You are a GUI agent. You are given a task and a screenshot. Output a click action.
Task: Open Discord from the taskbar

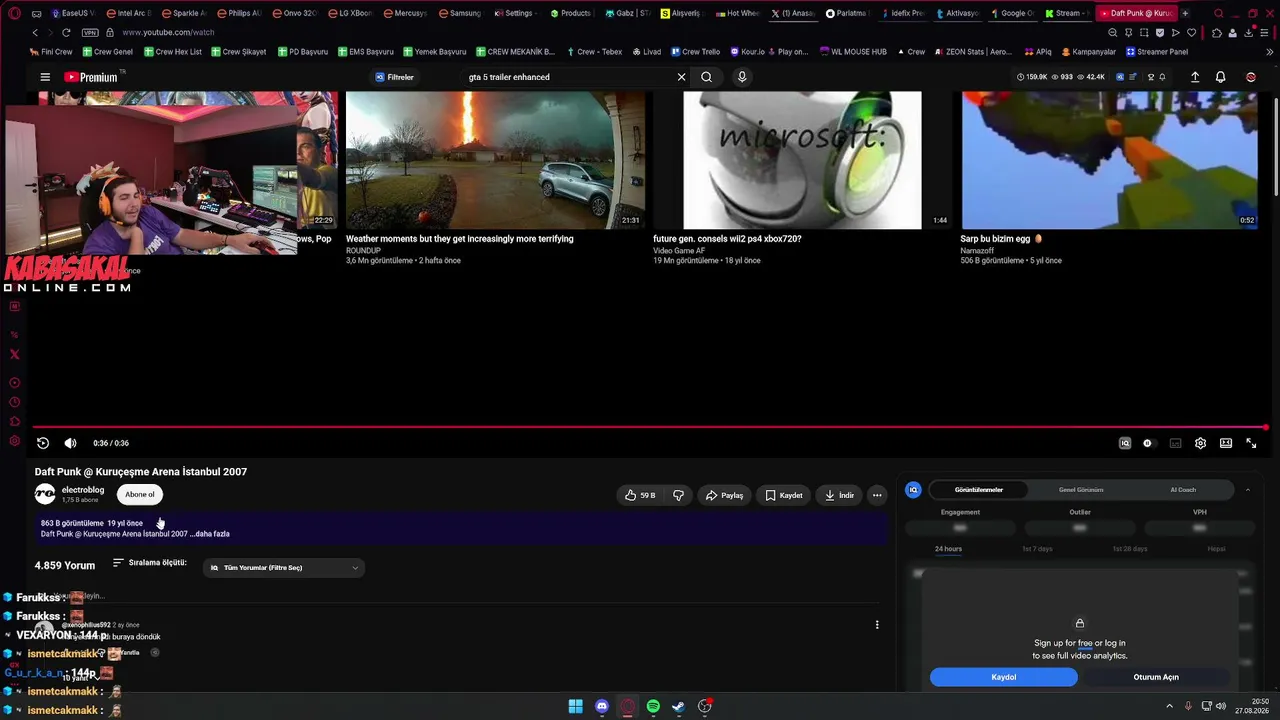point(601,707)
